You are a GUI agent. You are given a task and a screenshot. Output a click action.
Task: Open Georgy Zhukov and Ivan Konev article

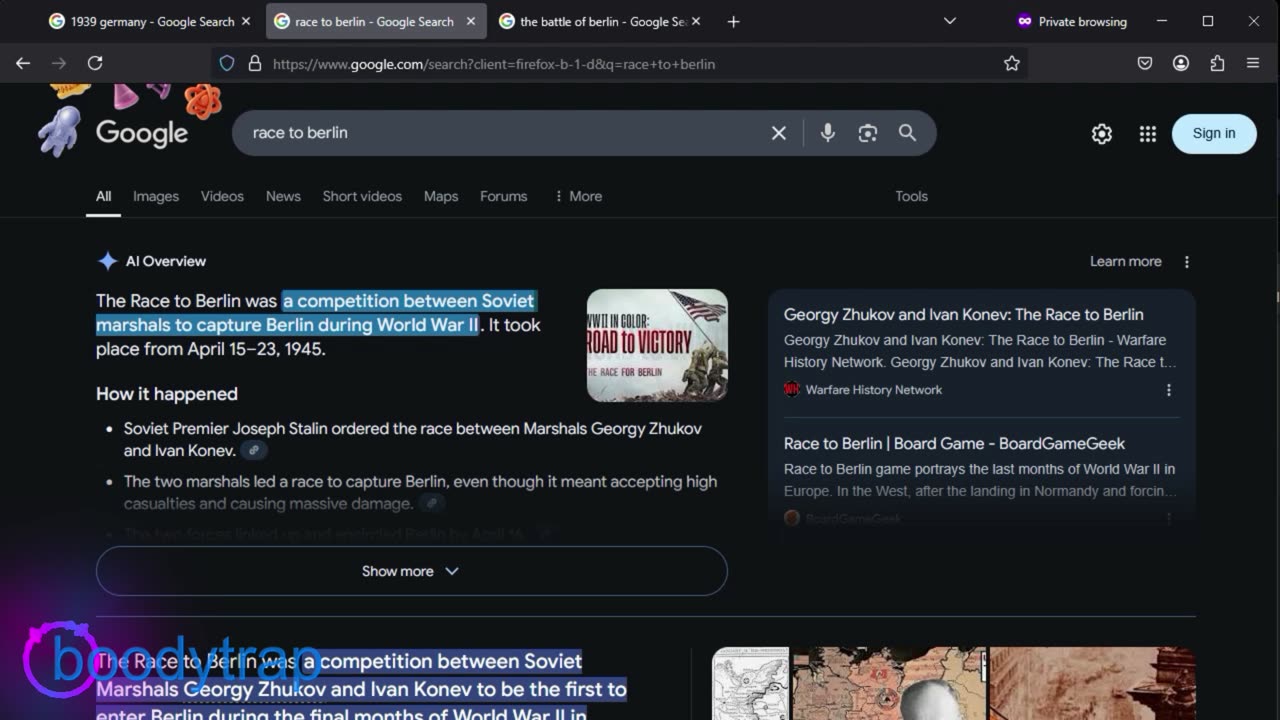[964, 314]
